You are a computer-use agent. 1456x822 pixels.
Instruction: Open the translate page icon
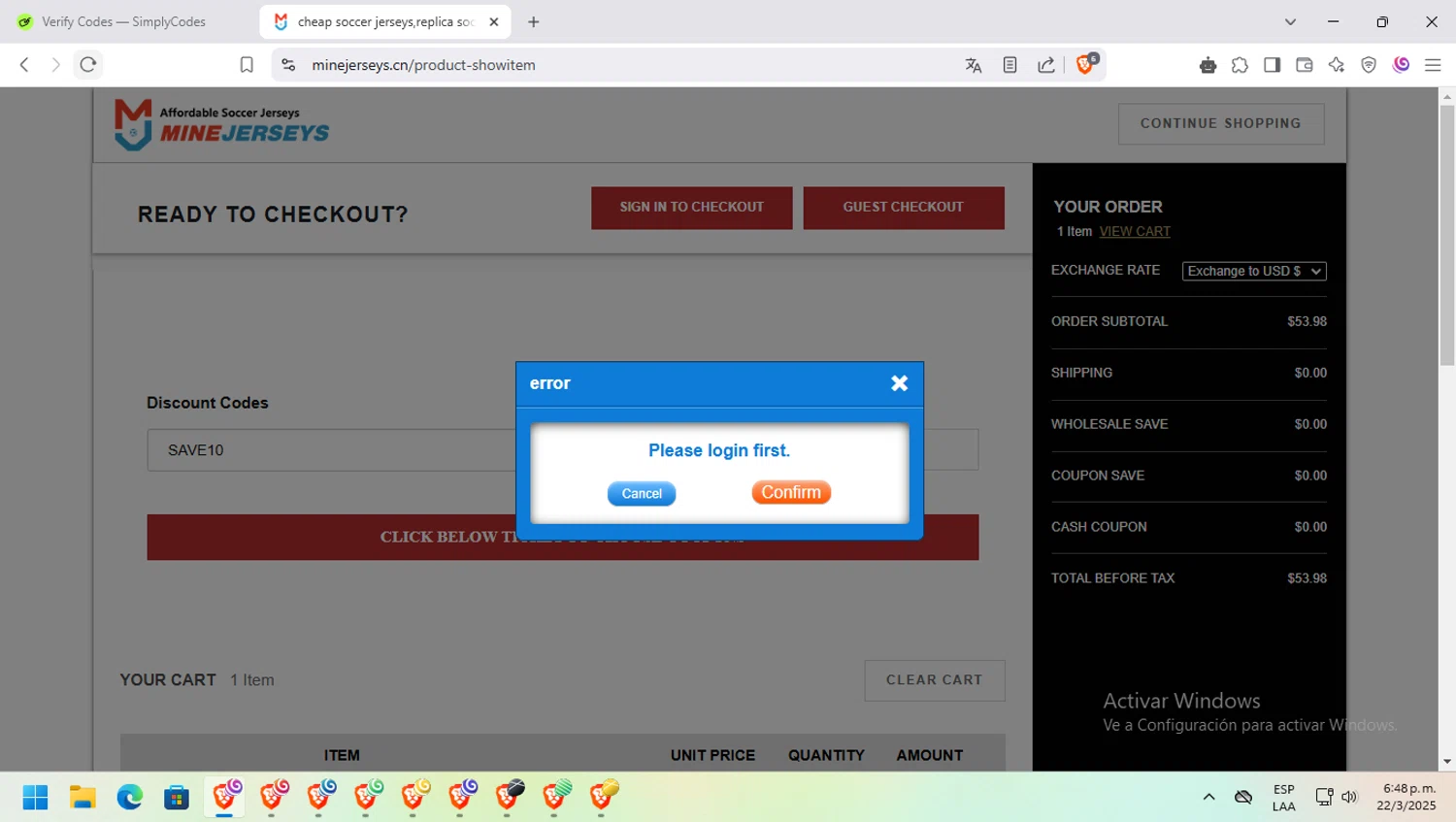coord(974,65)
